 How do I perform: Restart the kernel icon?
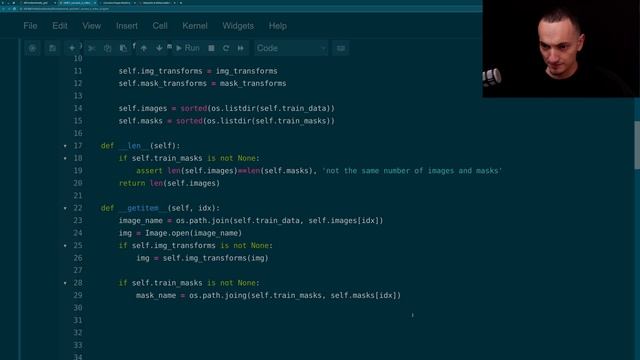click(x=226, y=48)
